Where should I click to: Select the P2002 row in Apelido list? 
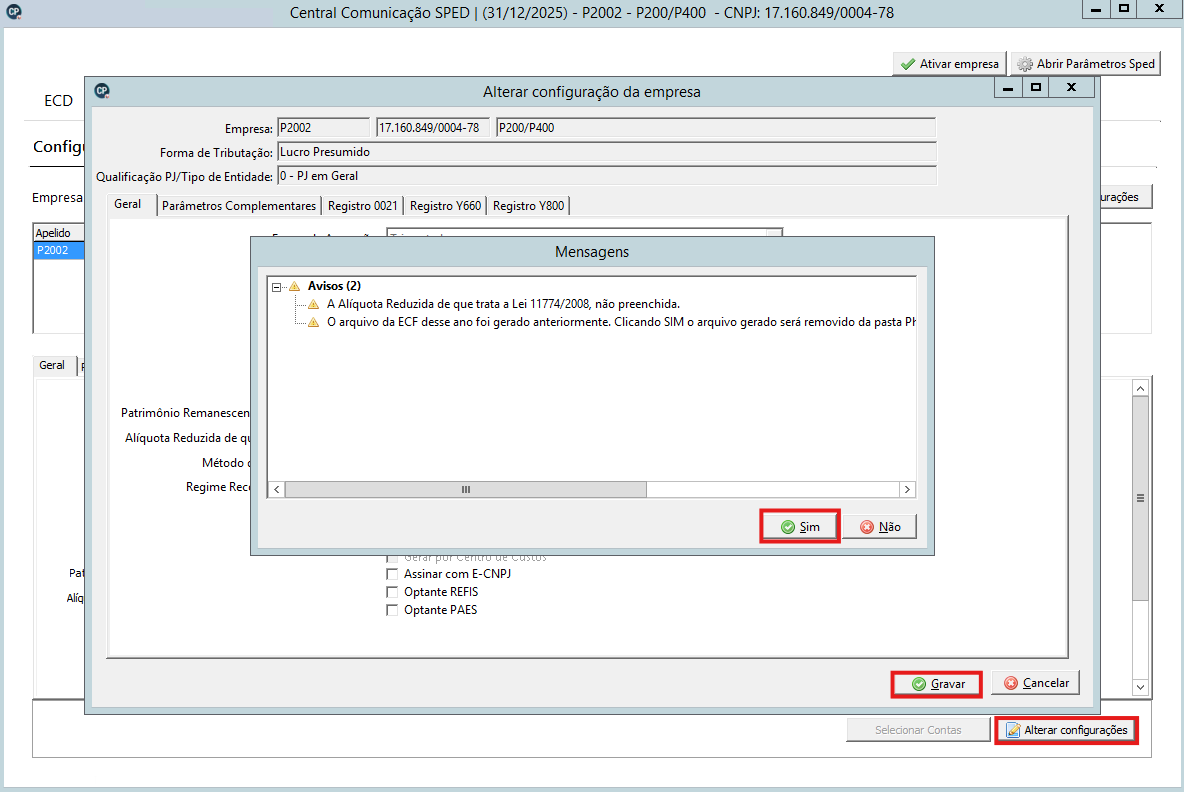click(x=59, y=251)
